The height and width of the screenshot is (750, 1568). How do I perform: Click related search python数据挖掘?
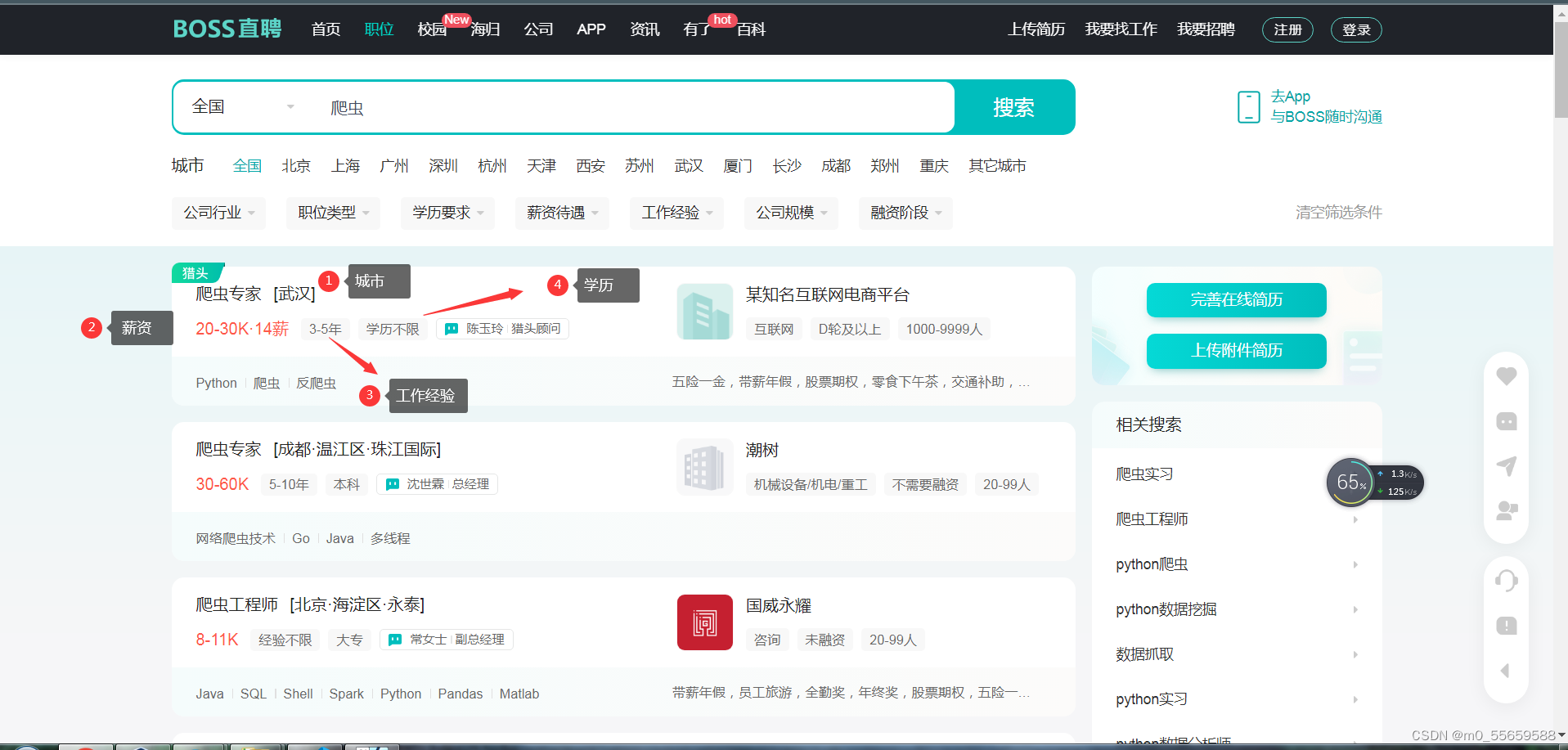1166,609
